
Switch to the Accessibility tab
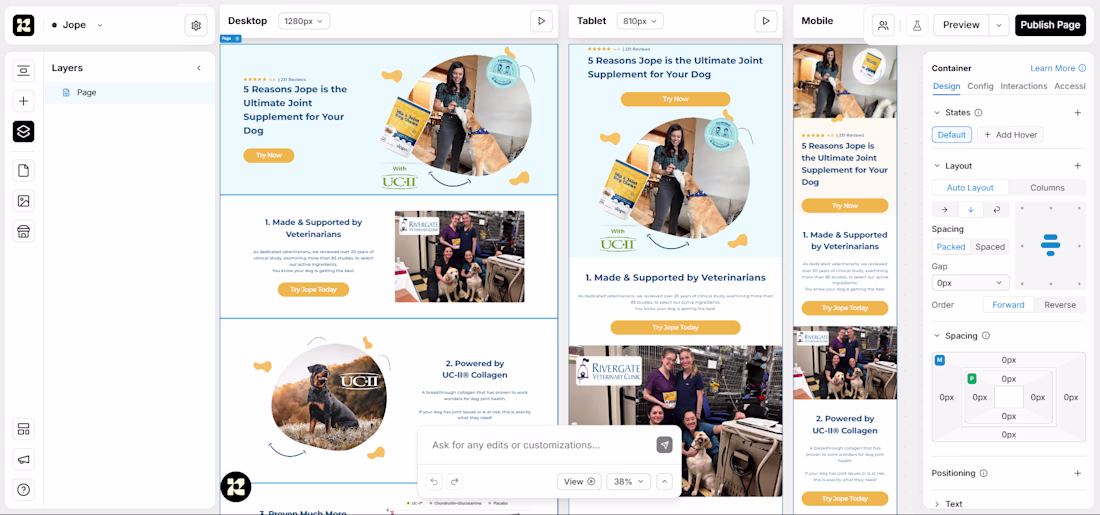(1070, 86)
